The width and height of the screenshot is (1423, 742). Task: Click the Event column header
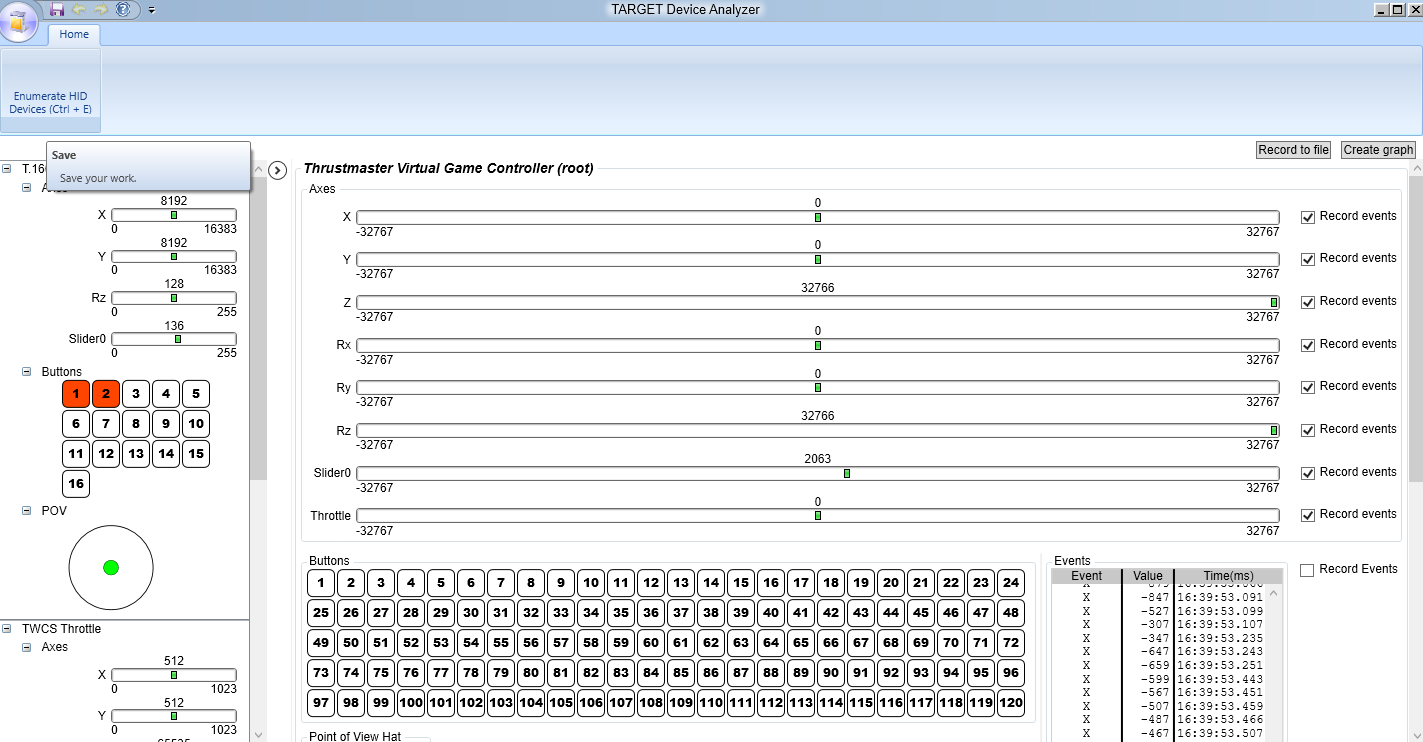[x=1086, y=576]
